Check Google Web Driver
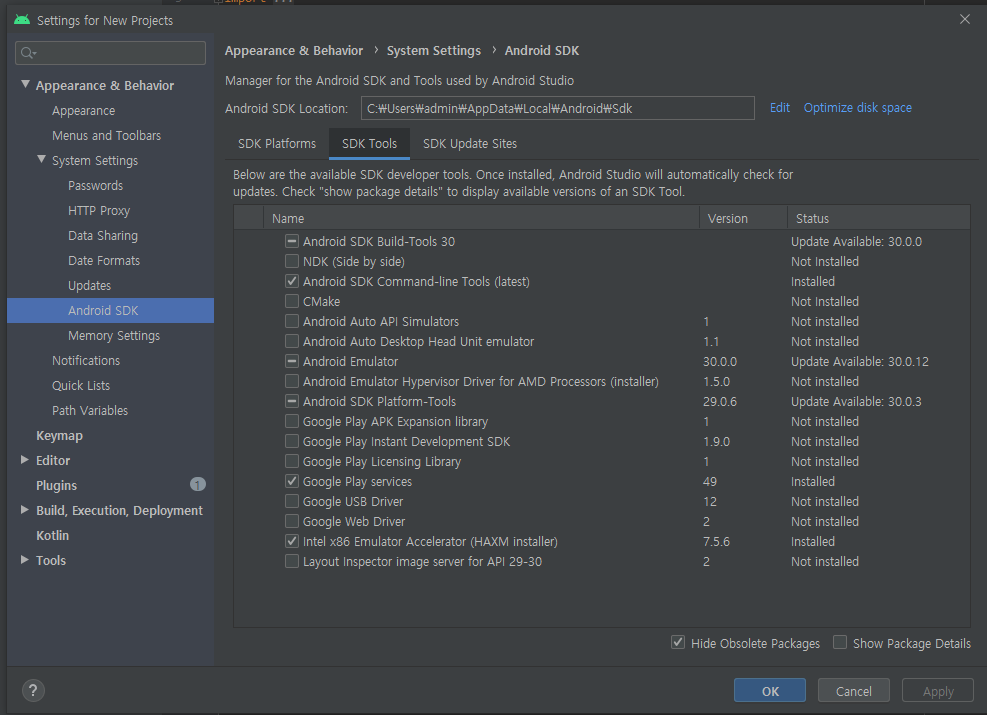 coord(291,521)
